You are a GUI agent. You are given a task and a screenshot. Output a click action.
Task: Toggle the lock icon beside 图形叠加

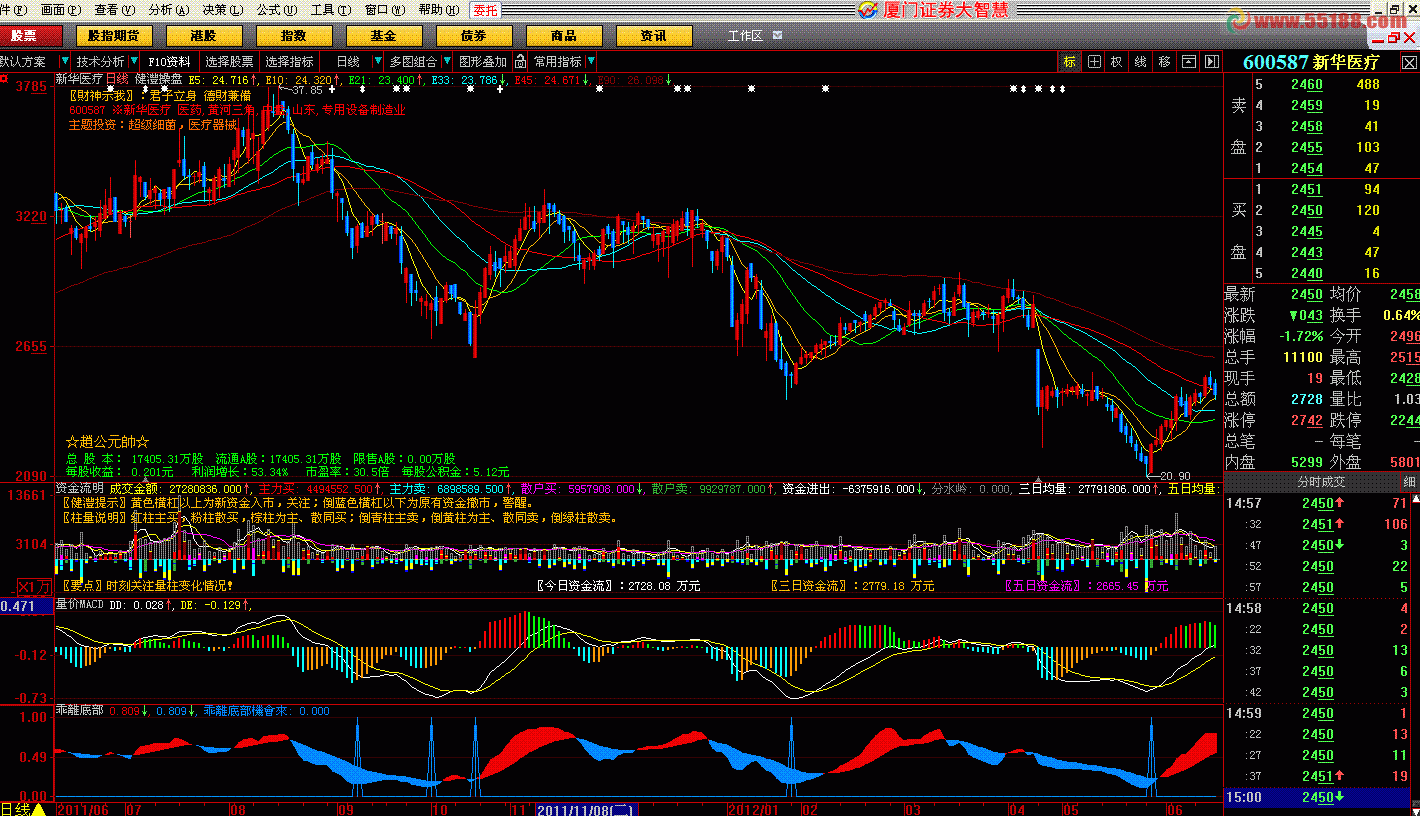(x=520, y=62)
